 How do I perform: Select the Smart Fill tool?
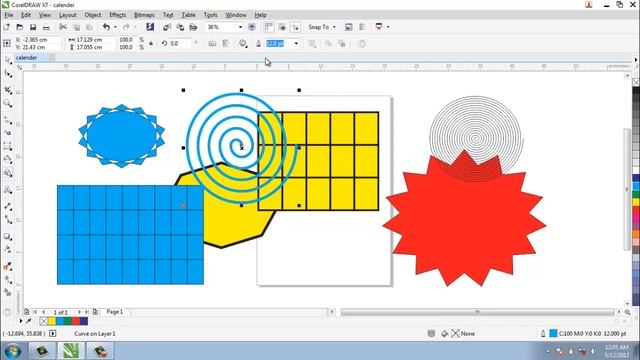tap(7, 292)
